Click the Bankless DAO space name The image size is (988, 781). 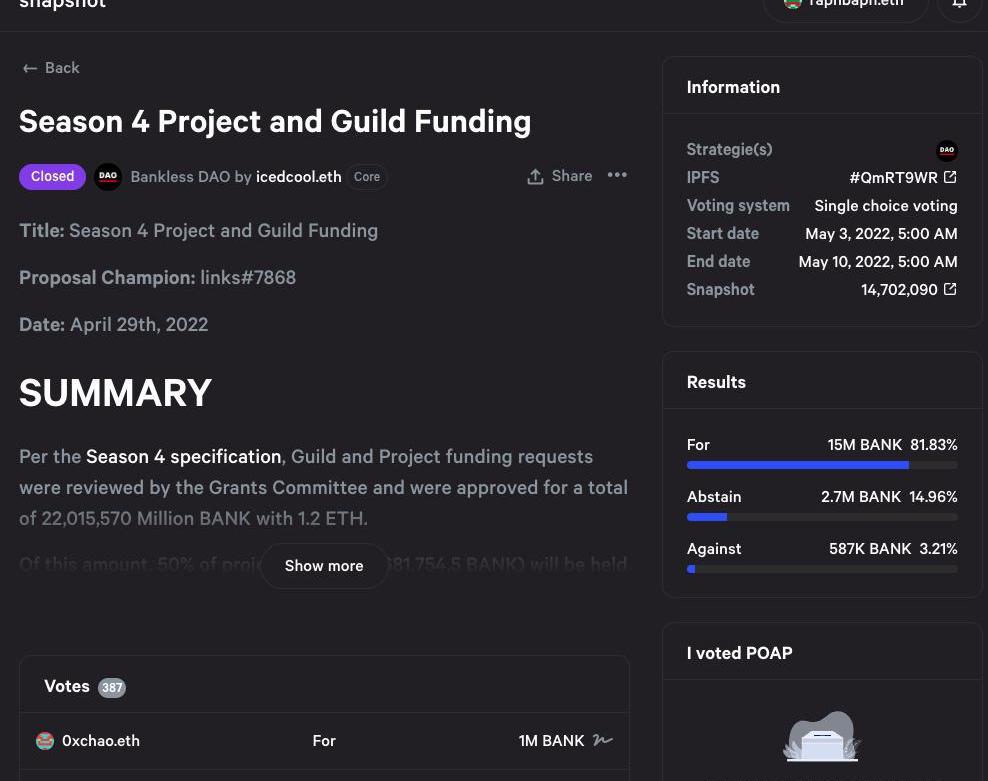coord(180,177)
